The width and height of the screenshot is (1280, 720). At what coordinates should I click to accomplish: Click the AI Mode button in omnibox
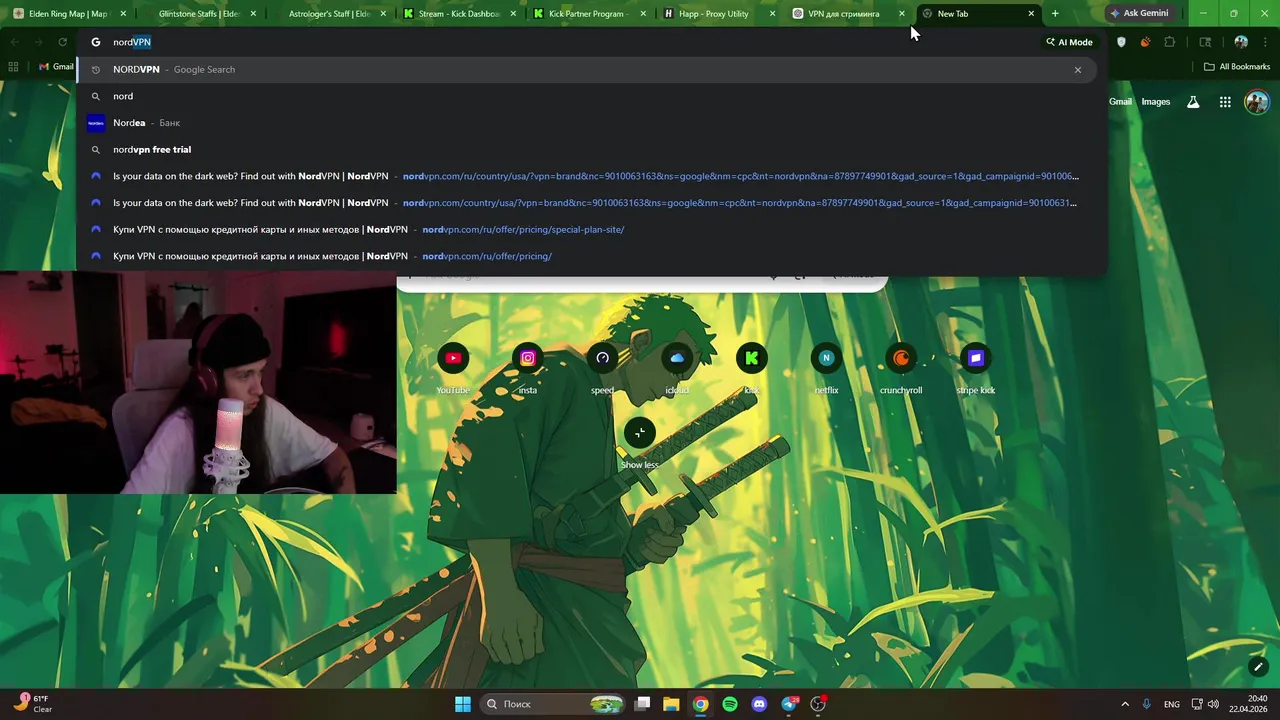tap(1069, 42)
